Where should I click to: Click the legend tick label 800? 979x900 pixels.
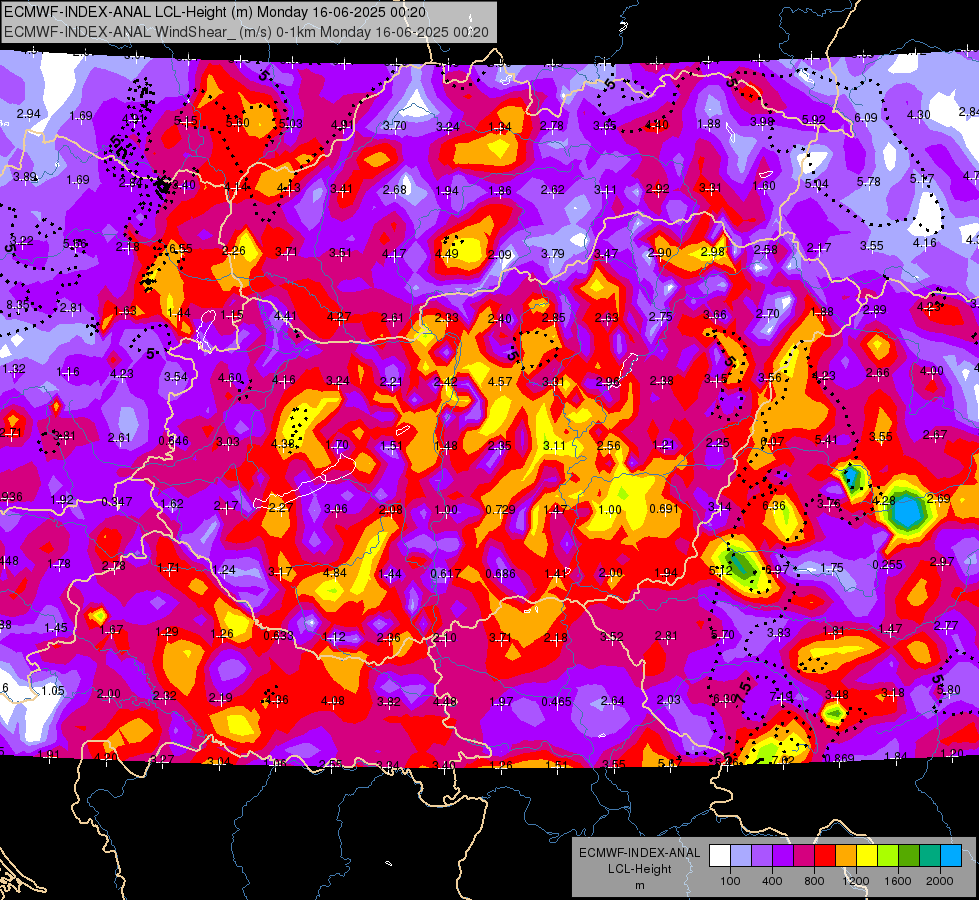click(814, 881)
